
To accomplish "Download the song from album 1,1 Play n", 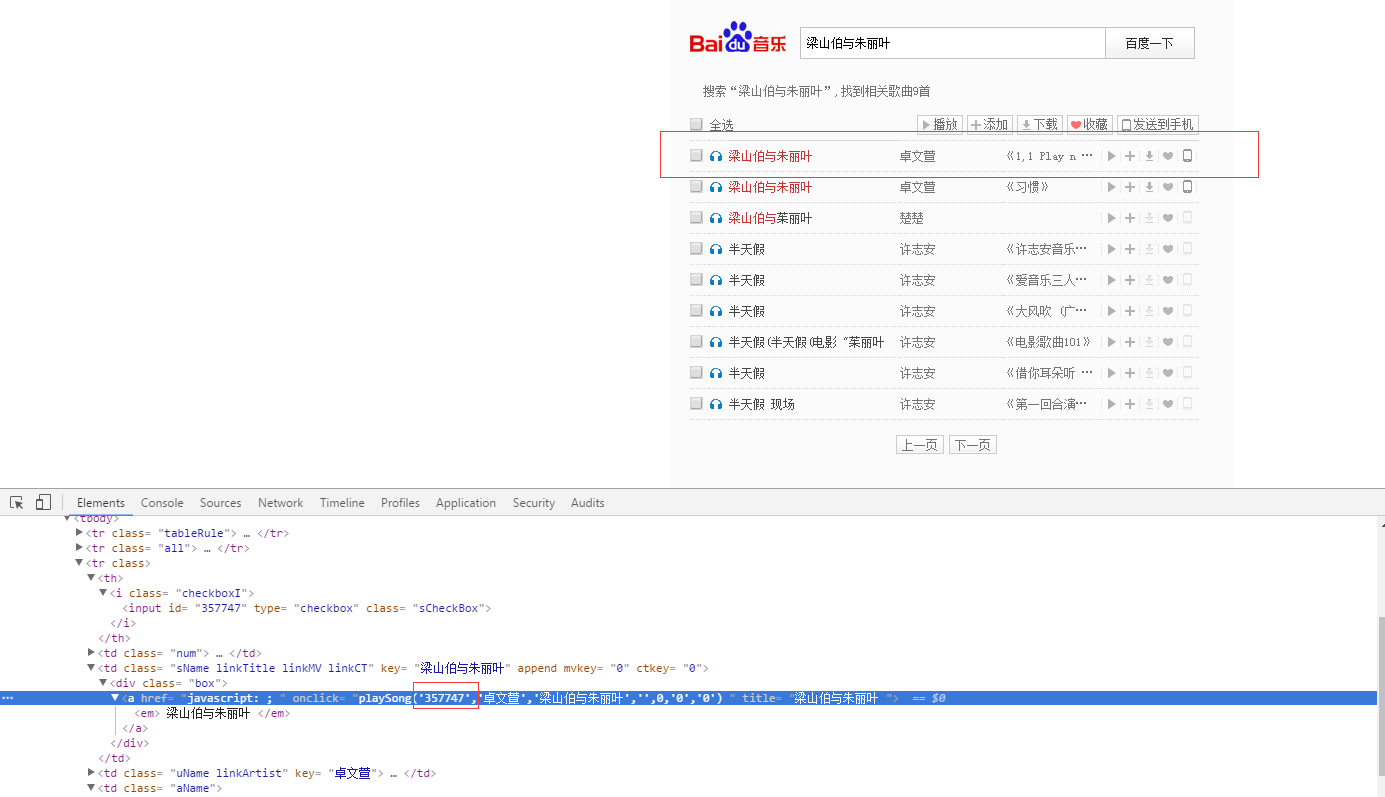I will click(x=1149, y=156).
